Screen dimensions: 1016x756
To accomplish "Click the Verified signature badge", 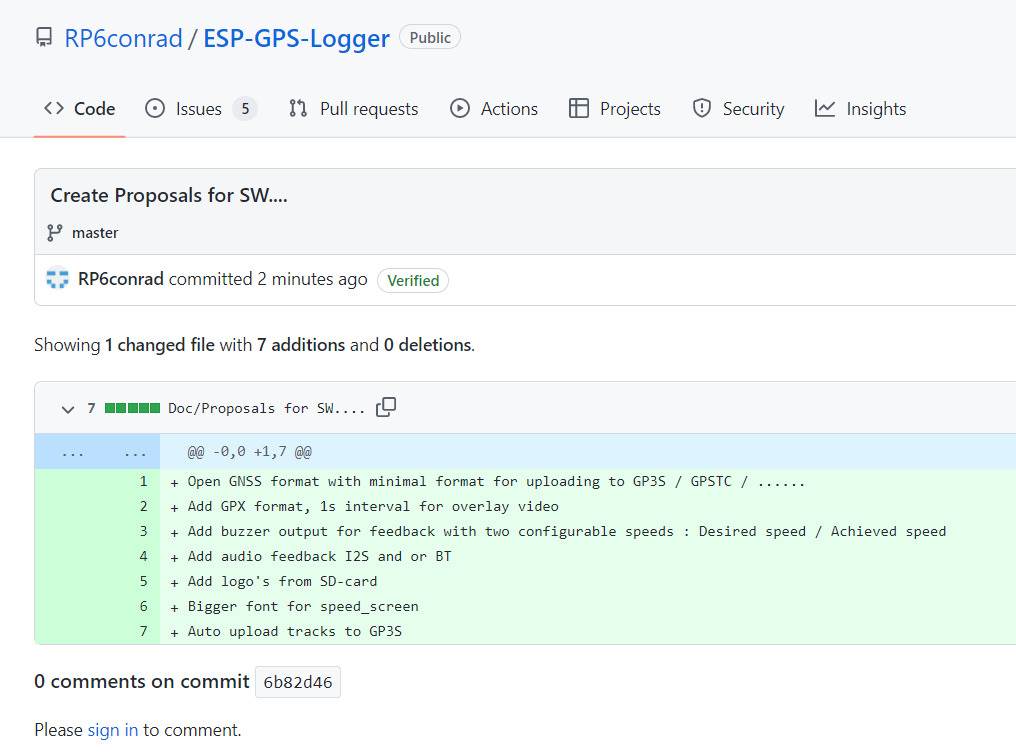I will (413, 280).
